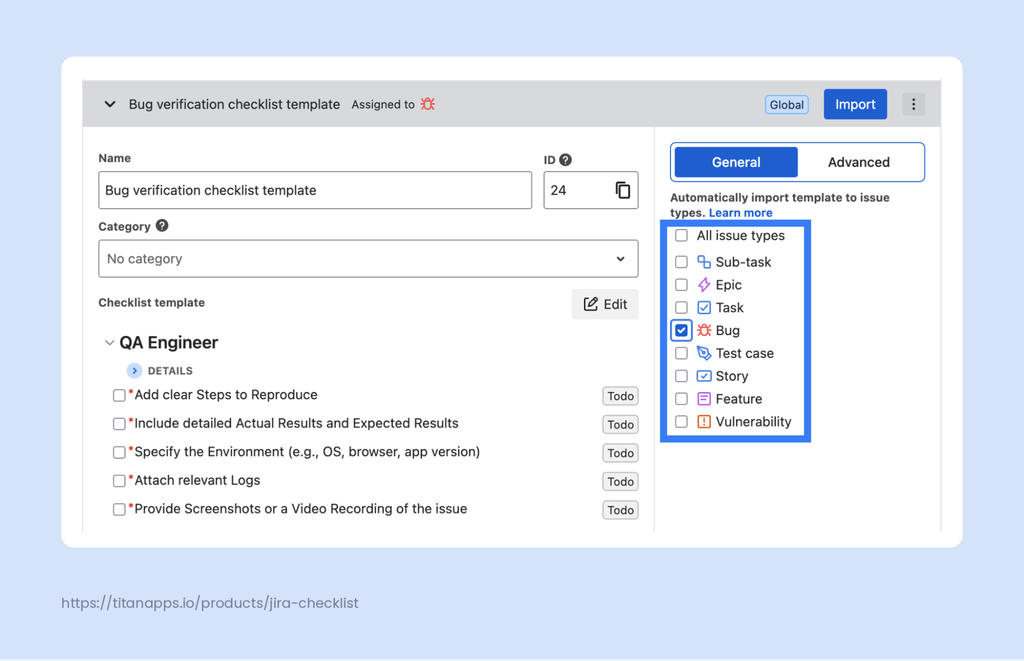Viewport: 1024px width, 661px height.
Task: Click the red Bug icon in issue types list
Action: [x=703, y=330]
